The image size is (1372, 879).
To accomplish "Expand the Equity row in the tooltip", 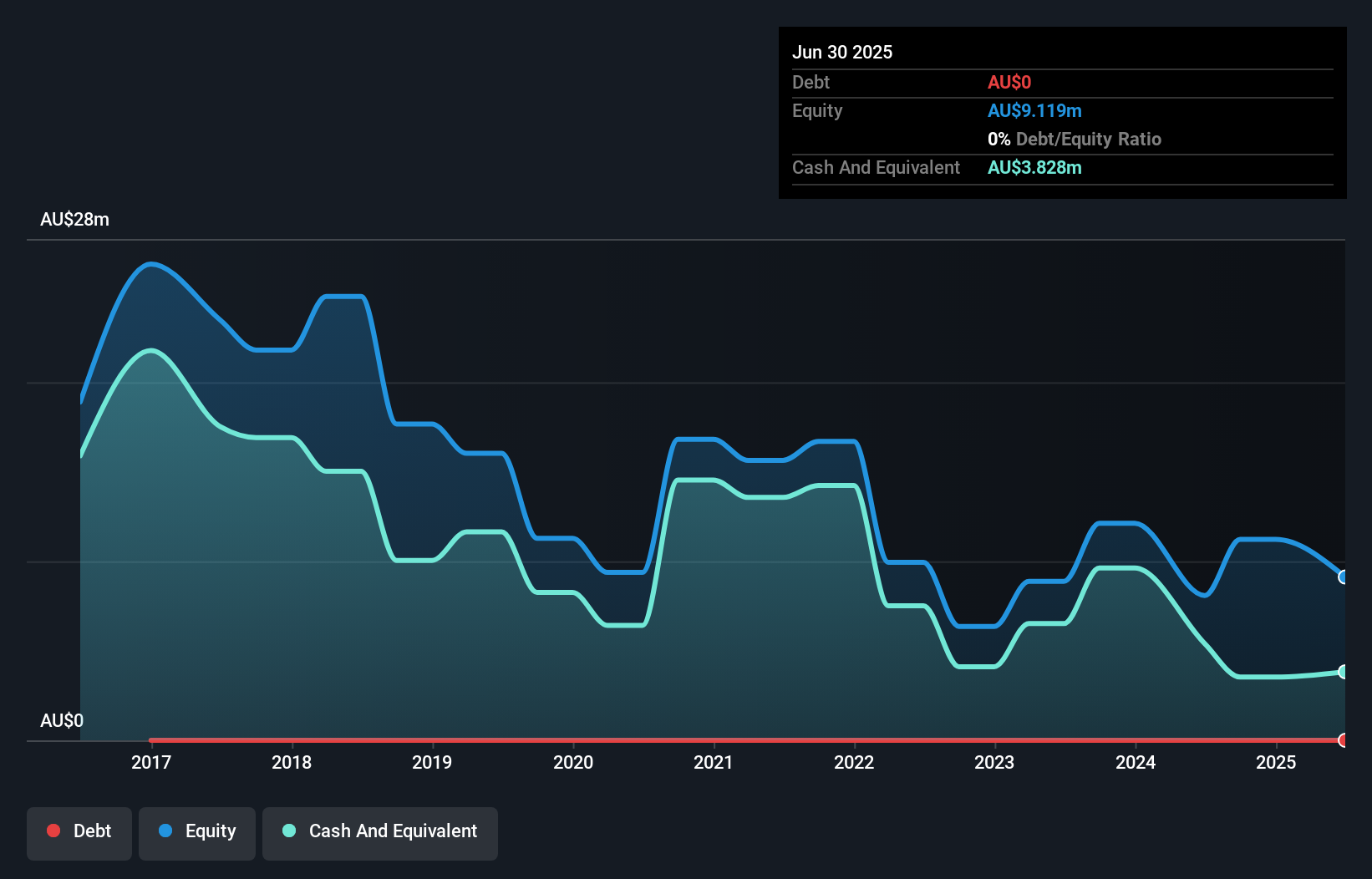I will [x=817, y=110].
